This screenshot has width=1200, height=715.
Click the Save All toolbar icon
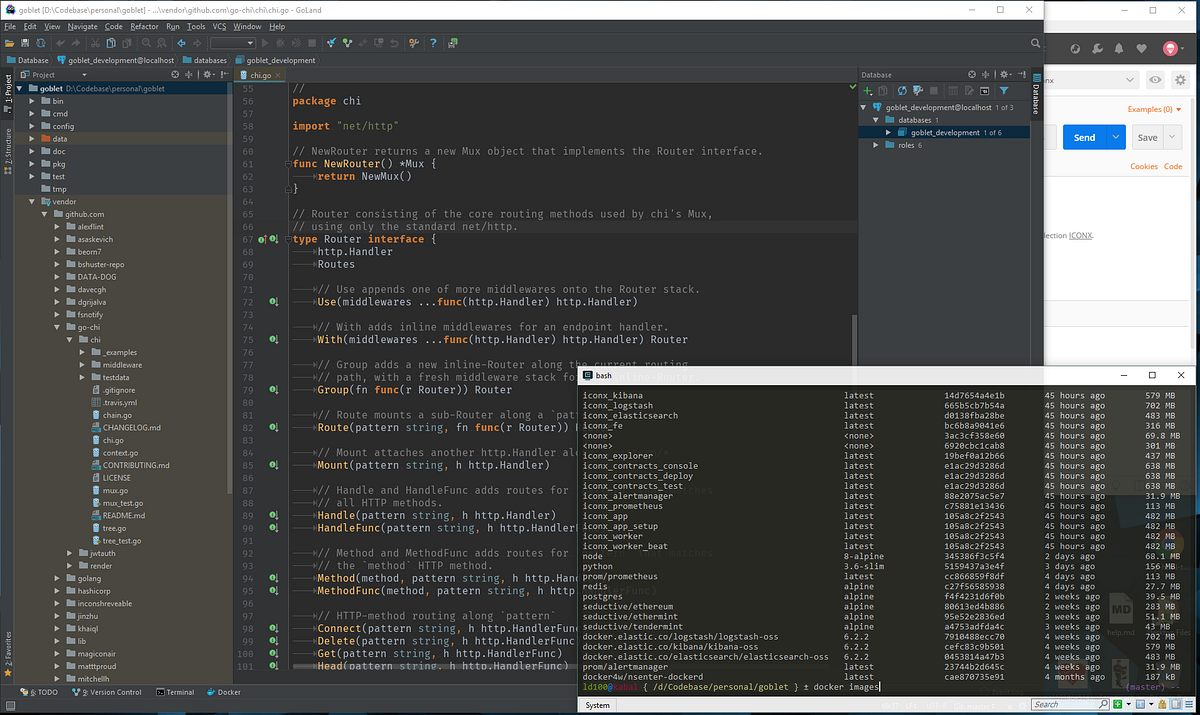[x=25, y=43]
